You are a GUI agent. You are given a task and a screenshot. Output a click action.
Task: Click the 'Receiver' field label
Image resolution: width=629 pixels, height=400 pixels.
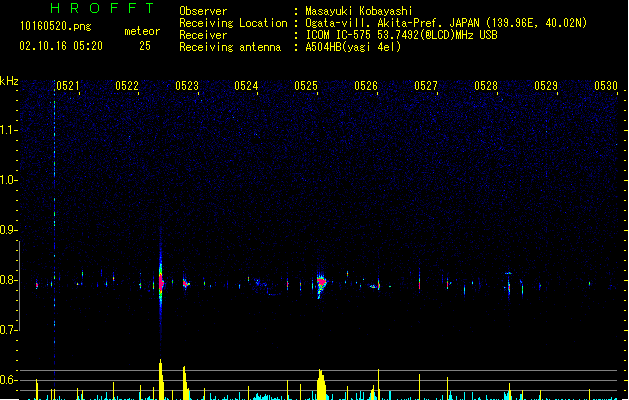[x=203, y=35]
